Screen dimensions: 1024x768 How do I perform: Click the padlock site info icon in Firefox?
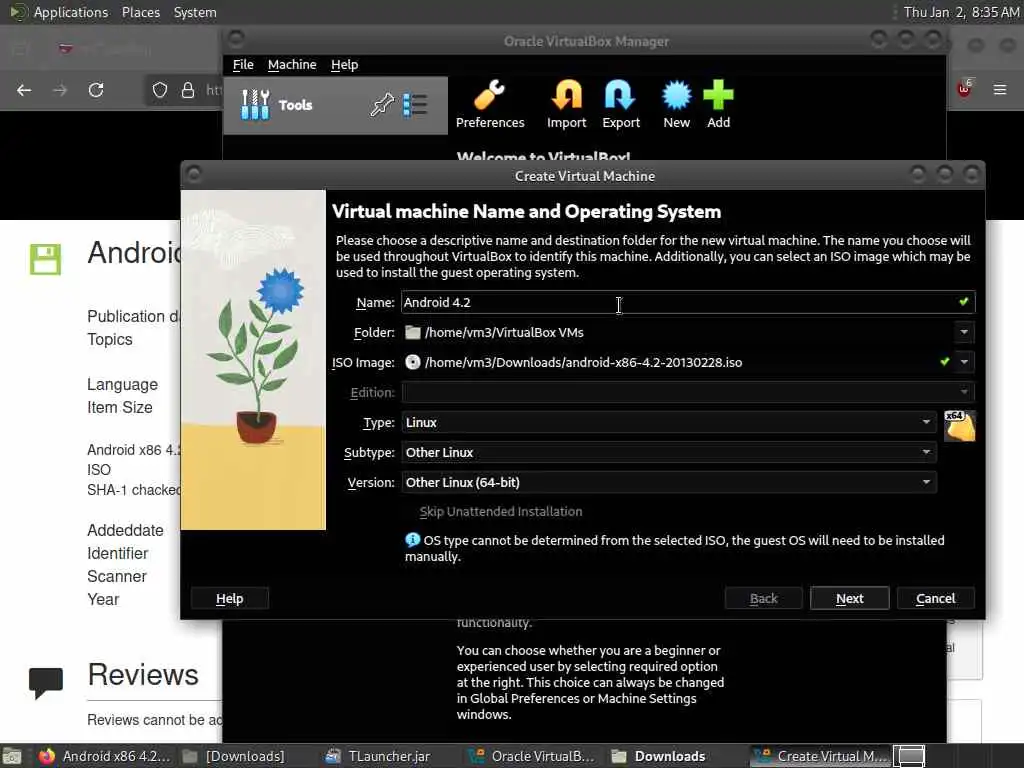pyautogui.click(x=188, y=90)
